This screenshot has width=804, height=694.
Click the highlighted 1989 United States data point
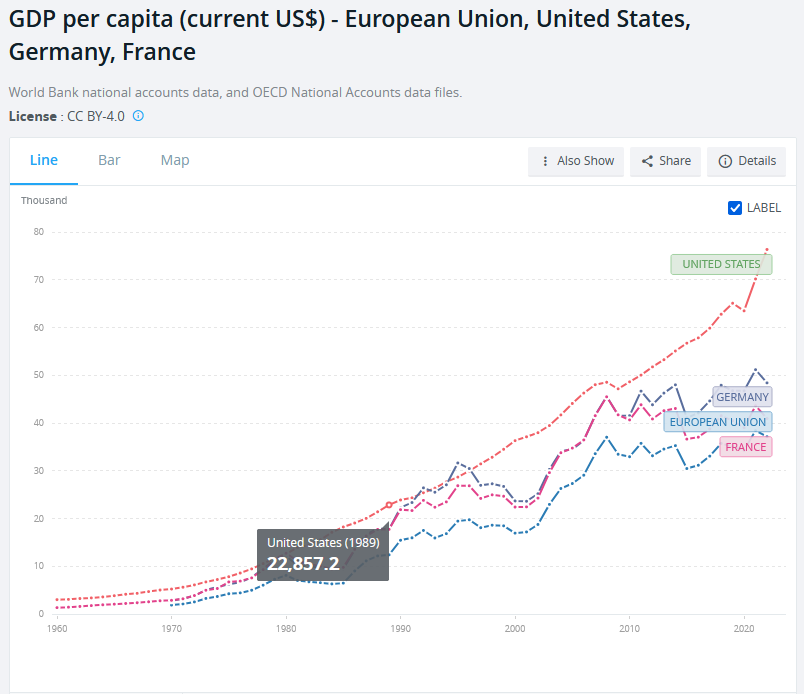point(389,505)
